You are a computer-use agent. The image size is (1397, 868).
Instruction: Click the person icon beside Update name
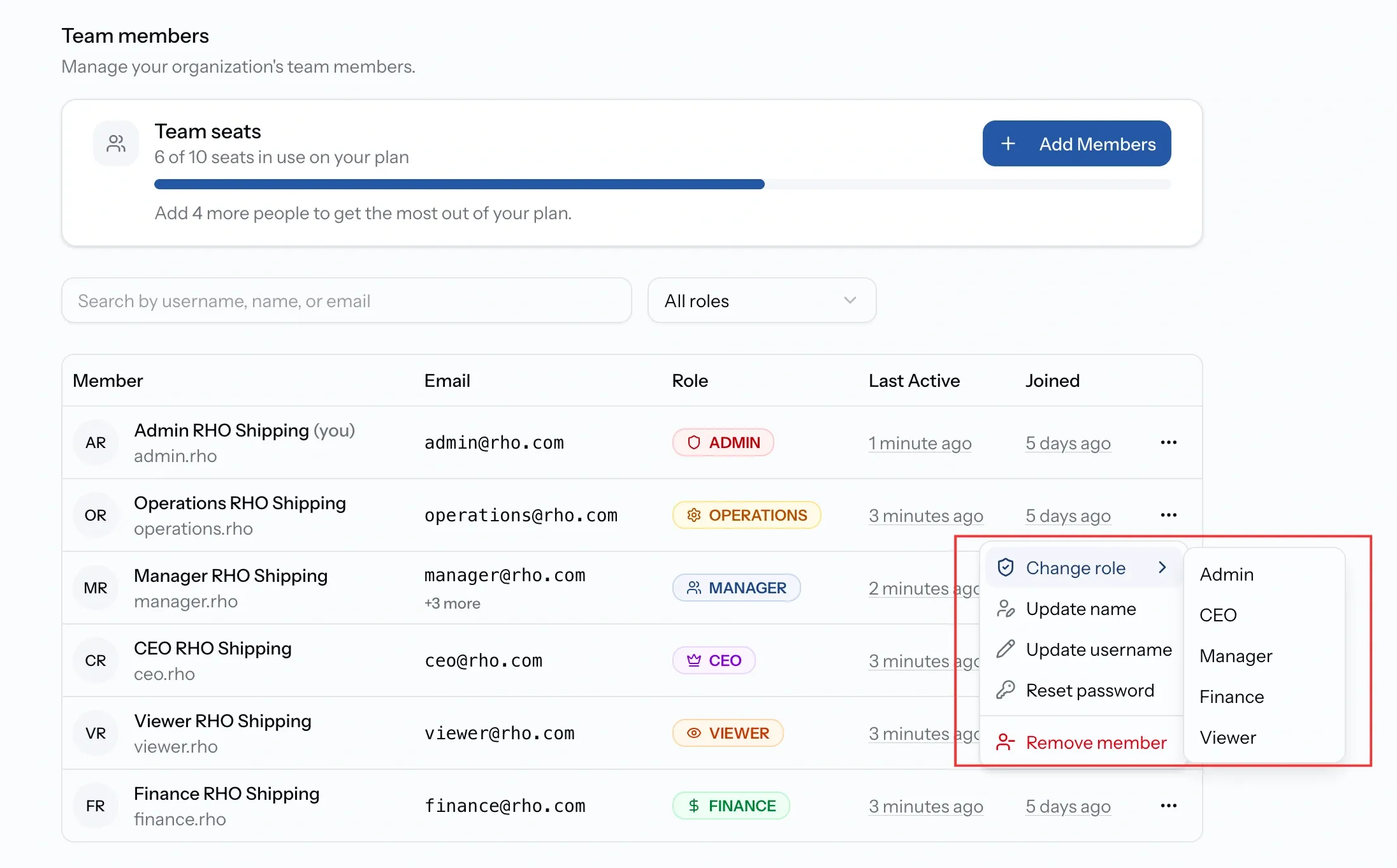click(1006, 609)
